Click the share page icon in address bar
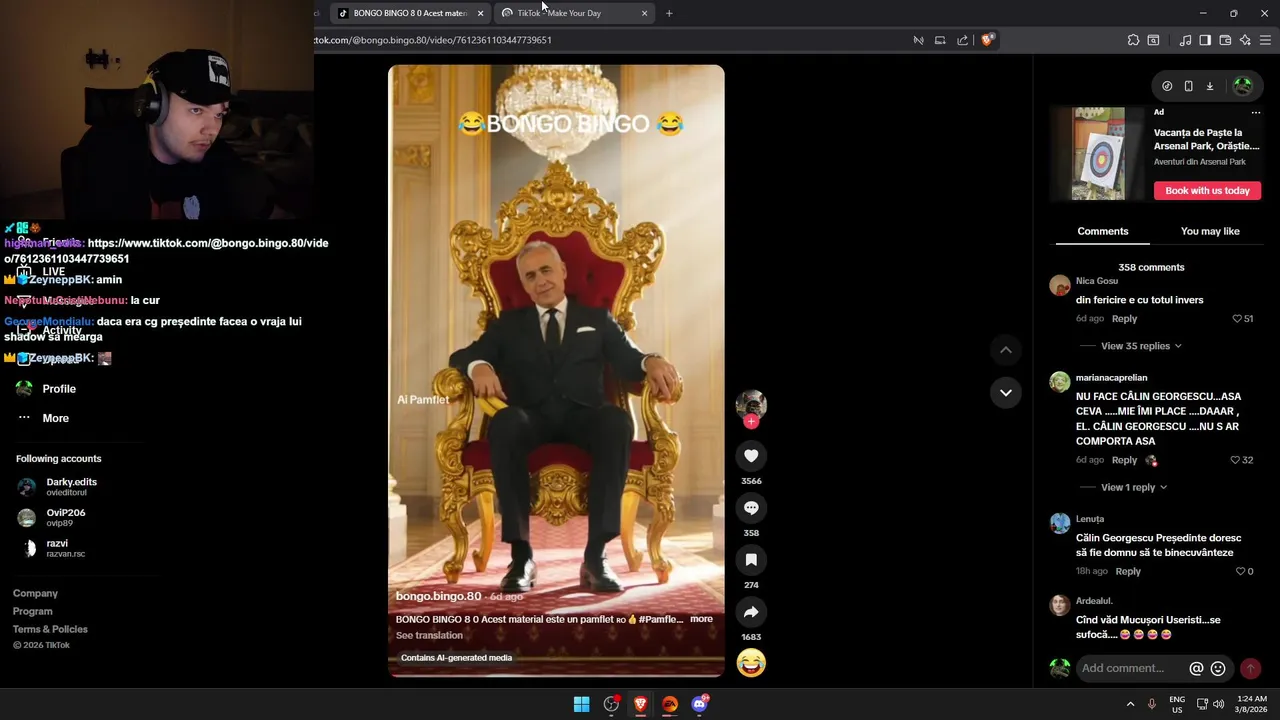The image size is (1280, 720). tap(962, 40)
